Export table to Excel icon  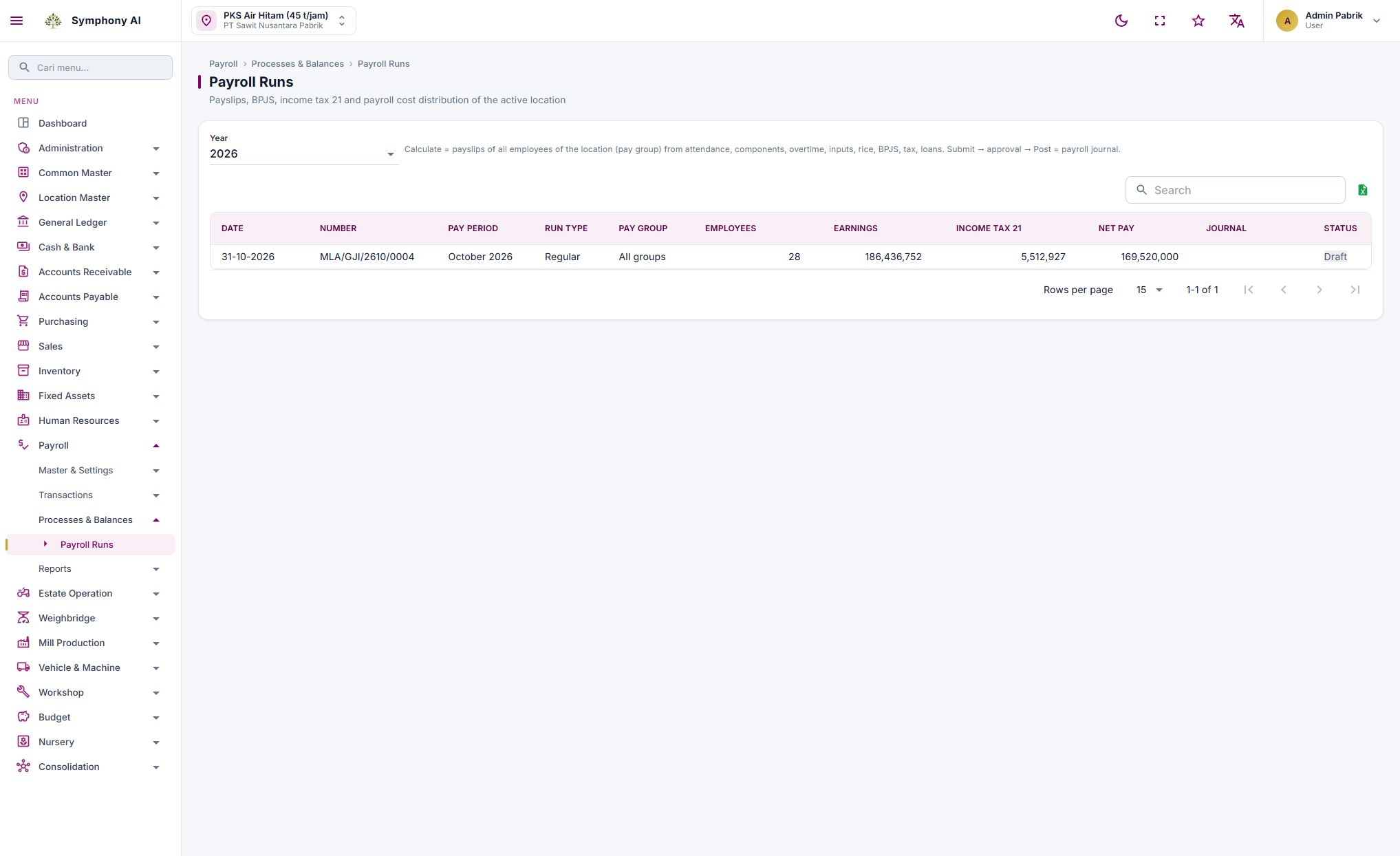1363,190
